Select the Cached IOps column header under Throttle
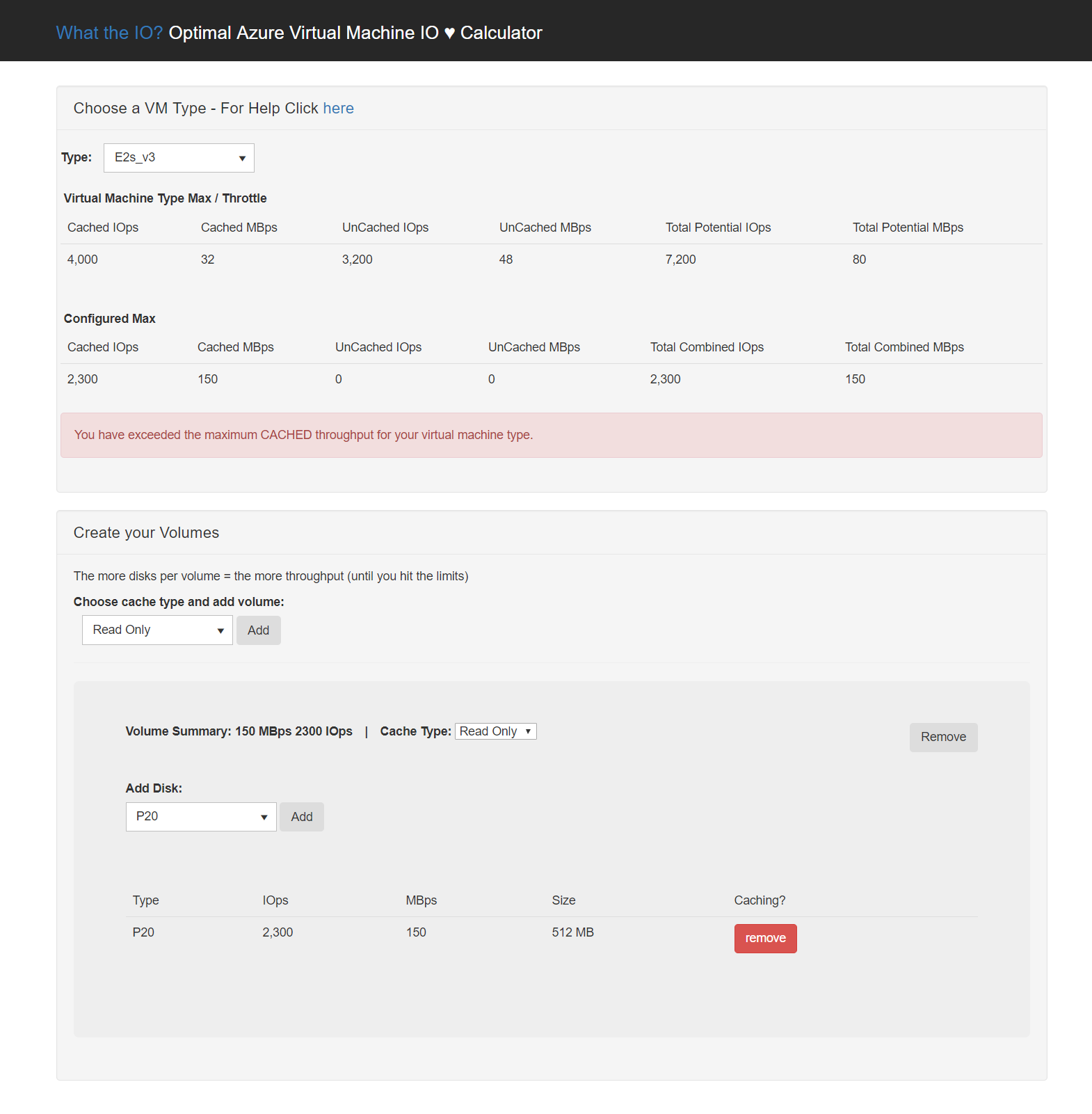 pos(103,228)
